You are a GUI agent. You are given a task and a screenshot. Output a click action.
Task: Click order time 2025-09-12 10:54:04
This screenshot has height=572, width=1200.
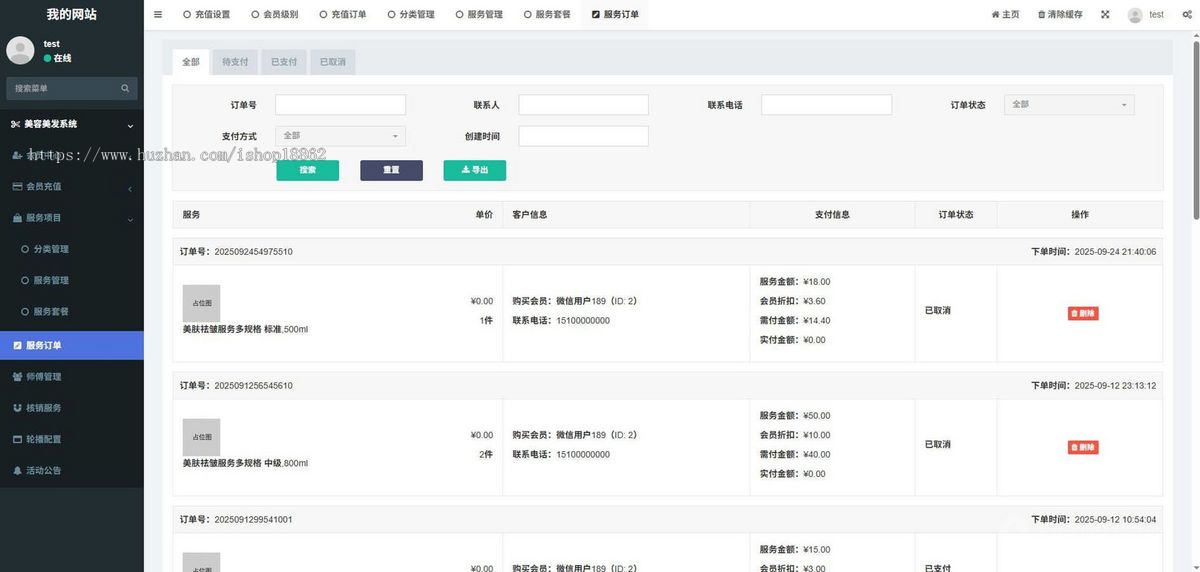1115,520
